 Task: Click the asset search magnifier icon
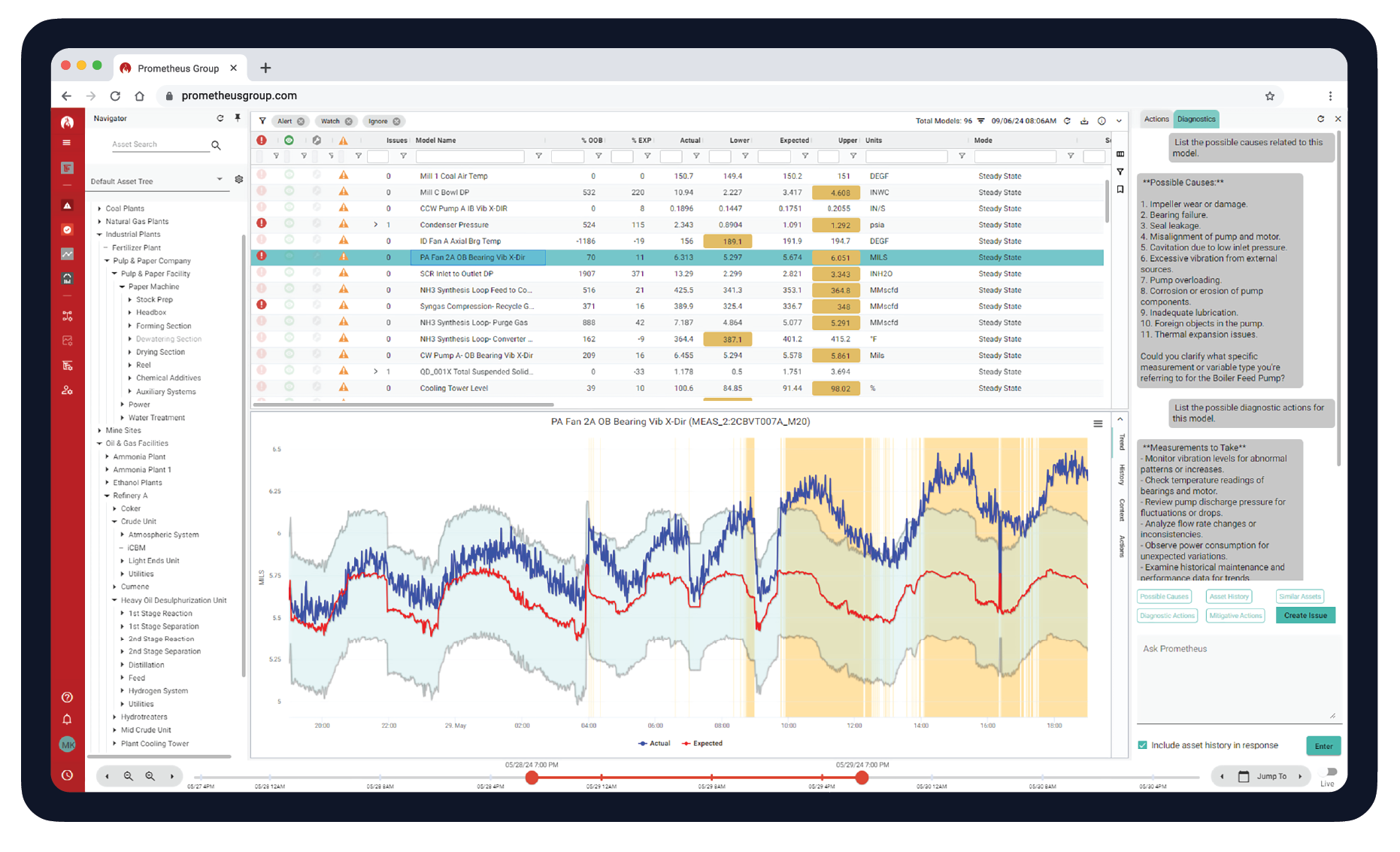[217, 144]
